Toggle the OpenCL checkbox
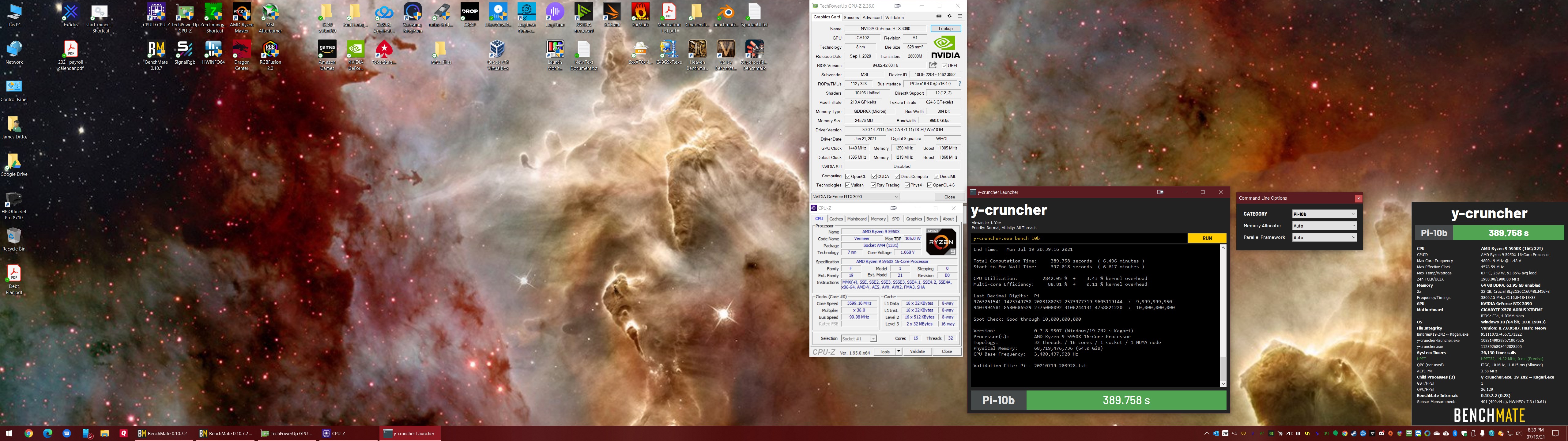 pyautogui.click(x=848, y=177)
